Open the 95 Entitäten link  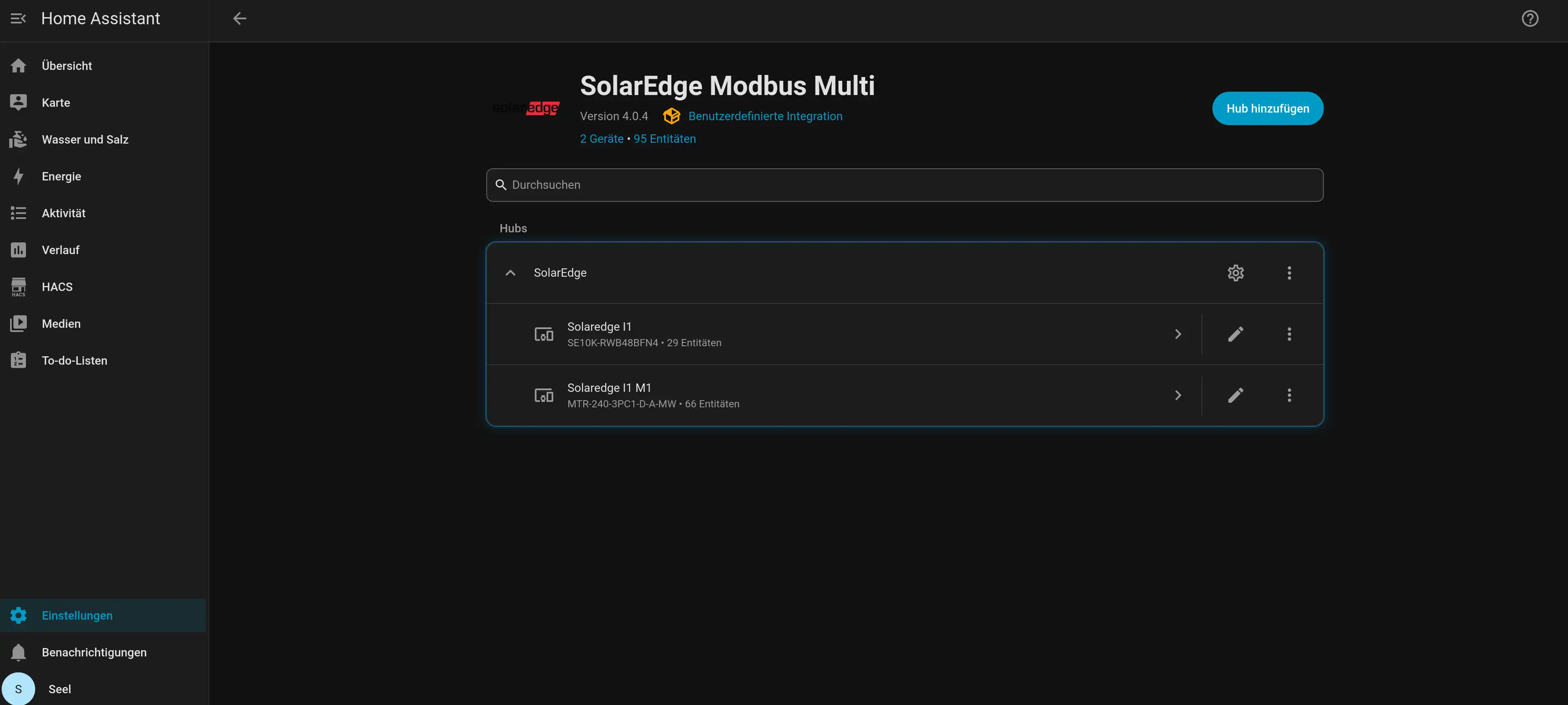(x=665, y=139)
